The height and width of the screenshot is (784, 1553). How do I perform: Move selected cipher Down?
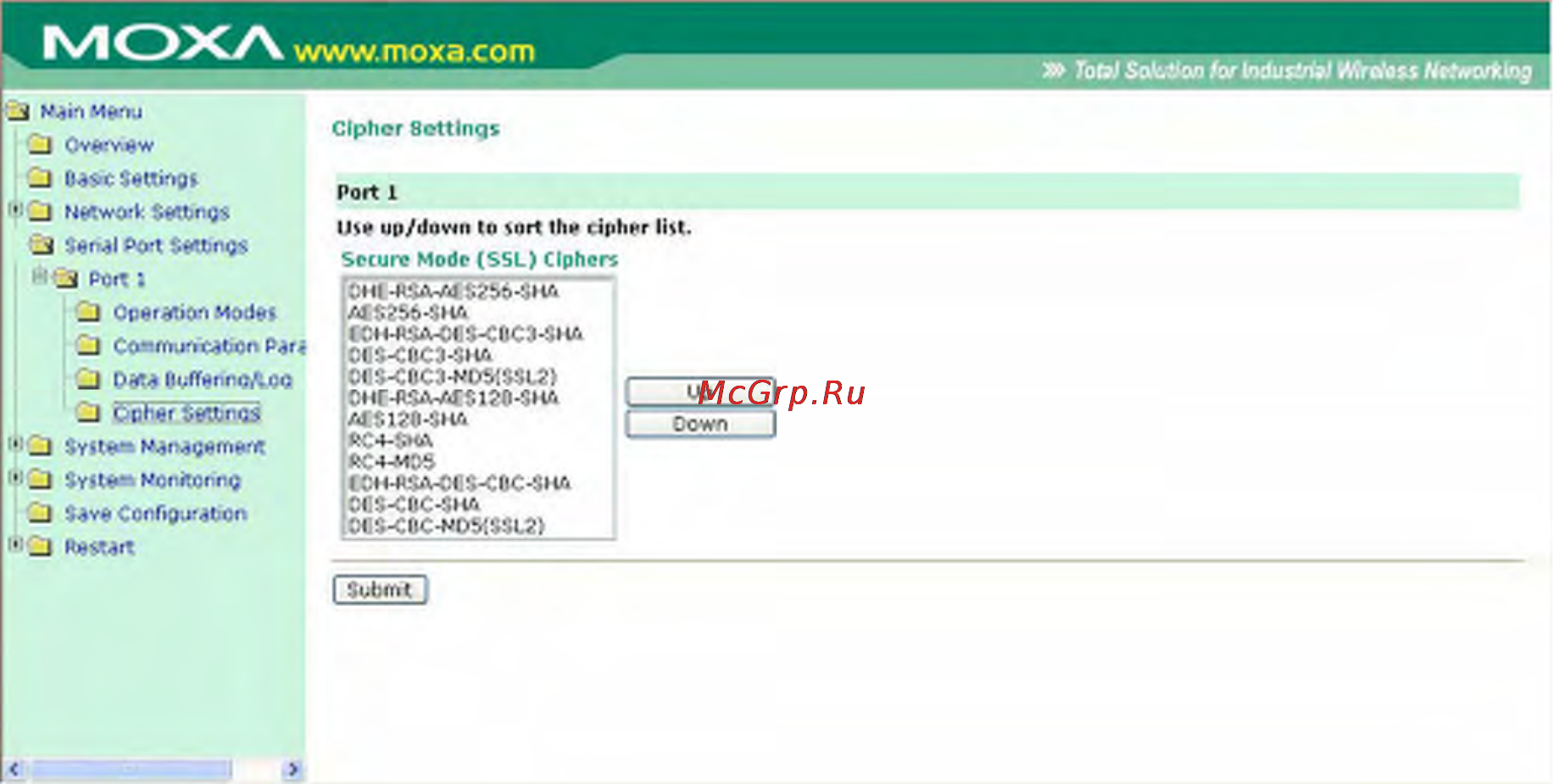pos(700,424)
